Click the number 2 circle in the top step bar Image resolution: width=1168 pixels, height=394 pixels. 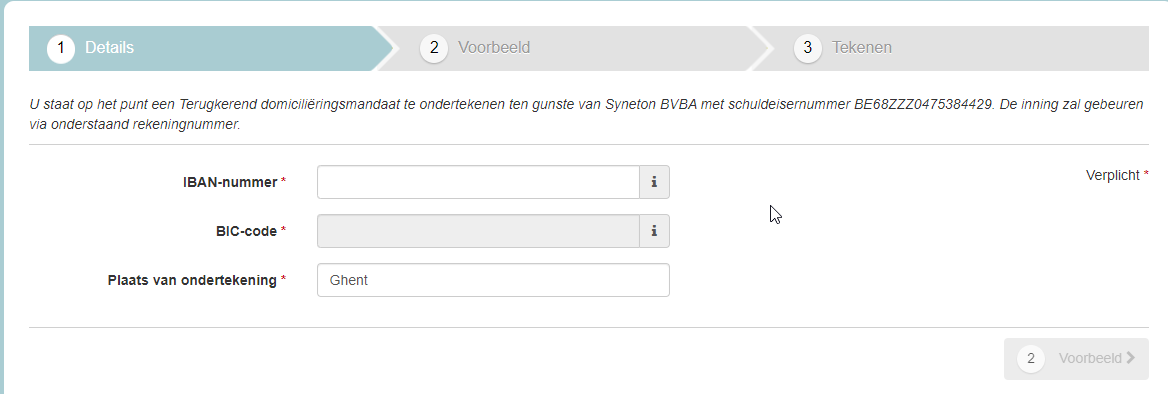[434, 48]
